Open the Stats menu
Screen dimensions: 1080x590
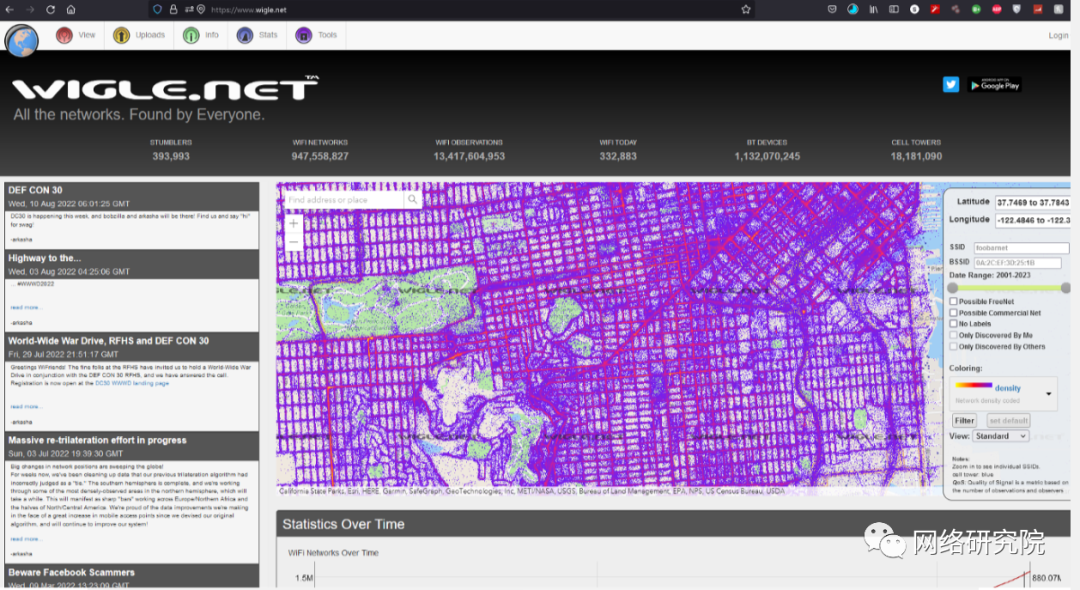tap(258, 35)
